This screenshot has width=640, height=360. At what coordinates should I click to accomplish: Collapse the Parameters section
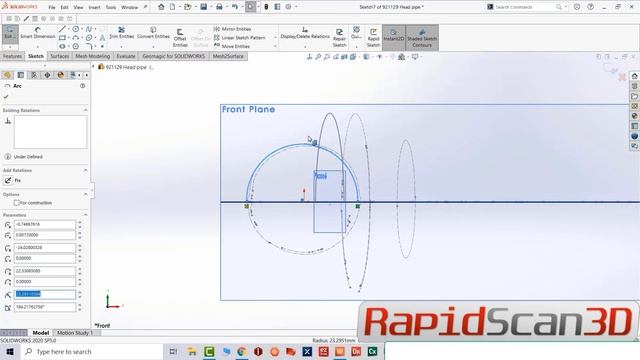pos(85,215)
